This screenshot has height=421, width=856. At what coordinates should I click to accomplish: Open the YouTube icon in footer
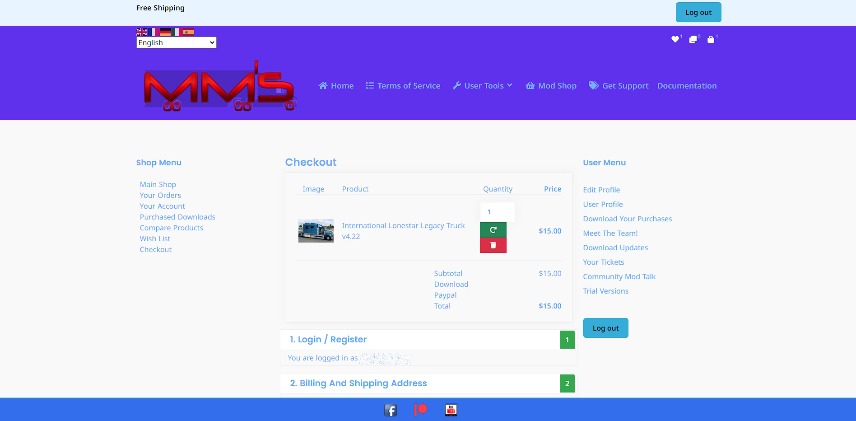(451, 410)
